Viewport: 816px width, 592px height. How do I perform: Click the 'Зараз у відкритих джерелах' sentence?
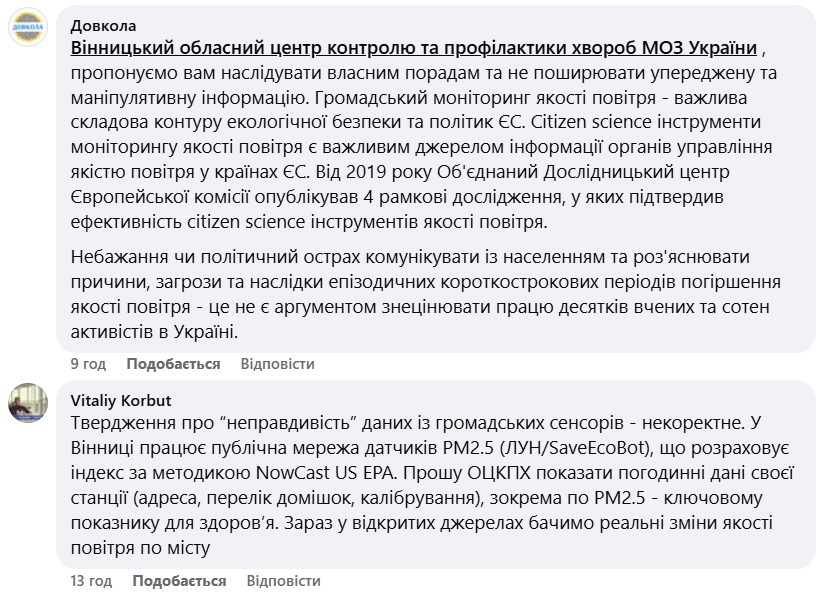pyautogui.click(x=550, y=521)
